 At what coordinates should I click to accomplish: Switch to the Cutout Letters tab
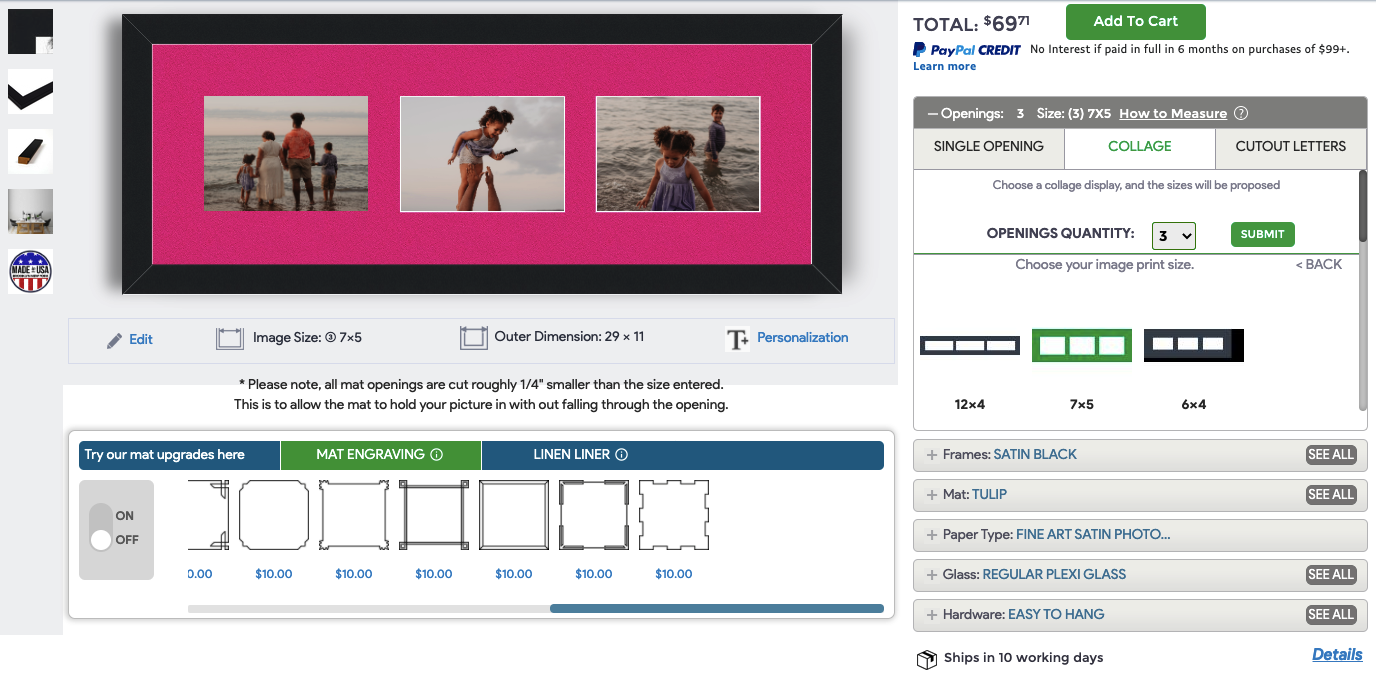1290,147
